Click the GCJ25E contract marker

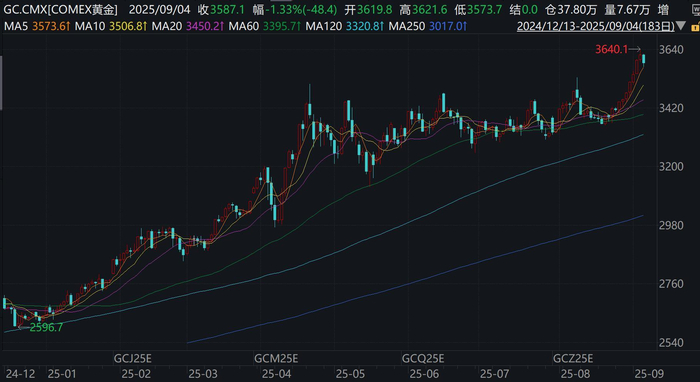[133, 358]
